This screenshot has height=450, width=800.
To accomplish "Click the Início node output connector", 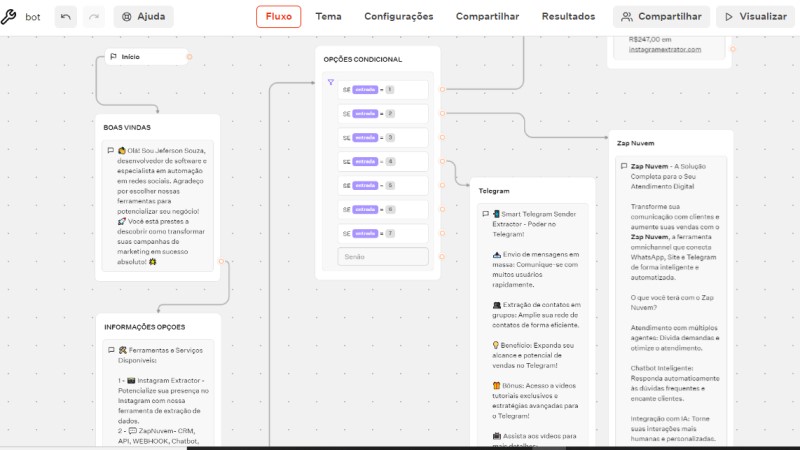I will click(x=189, y=57).
